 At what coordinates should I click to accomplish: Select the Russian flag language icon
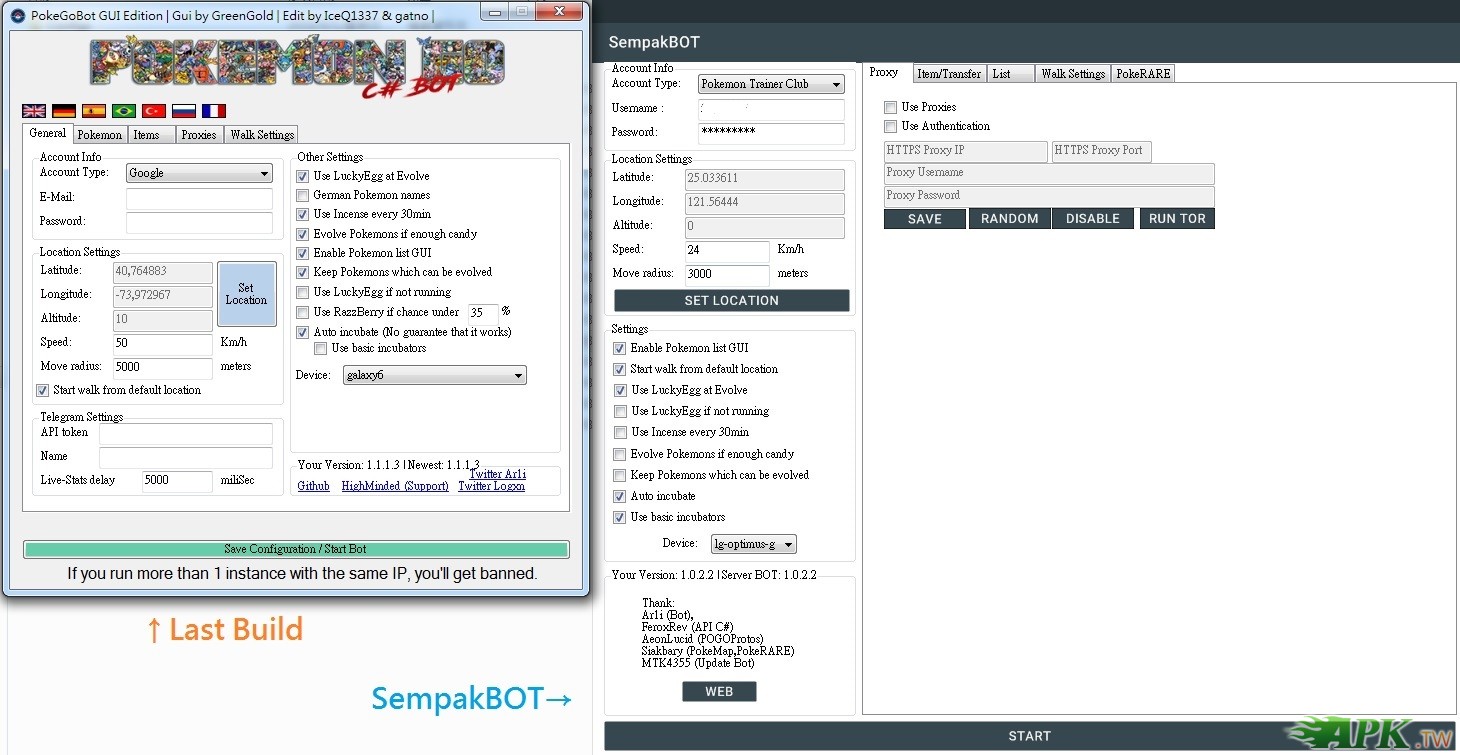pyautogui.click(x=184, y=111)
